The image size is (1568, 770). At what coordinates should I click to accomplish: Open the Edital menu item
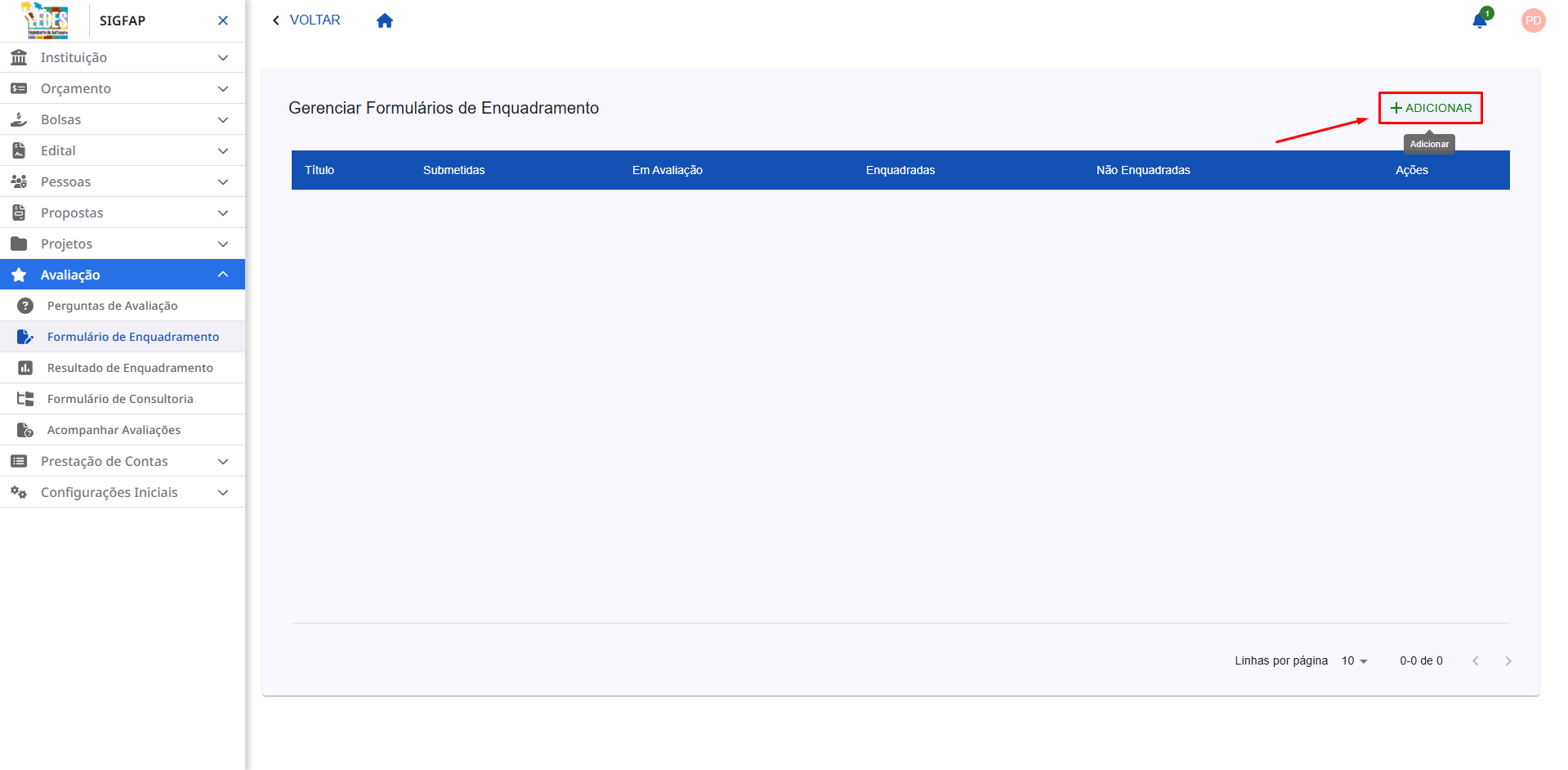click(60, 150)
